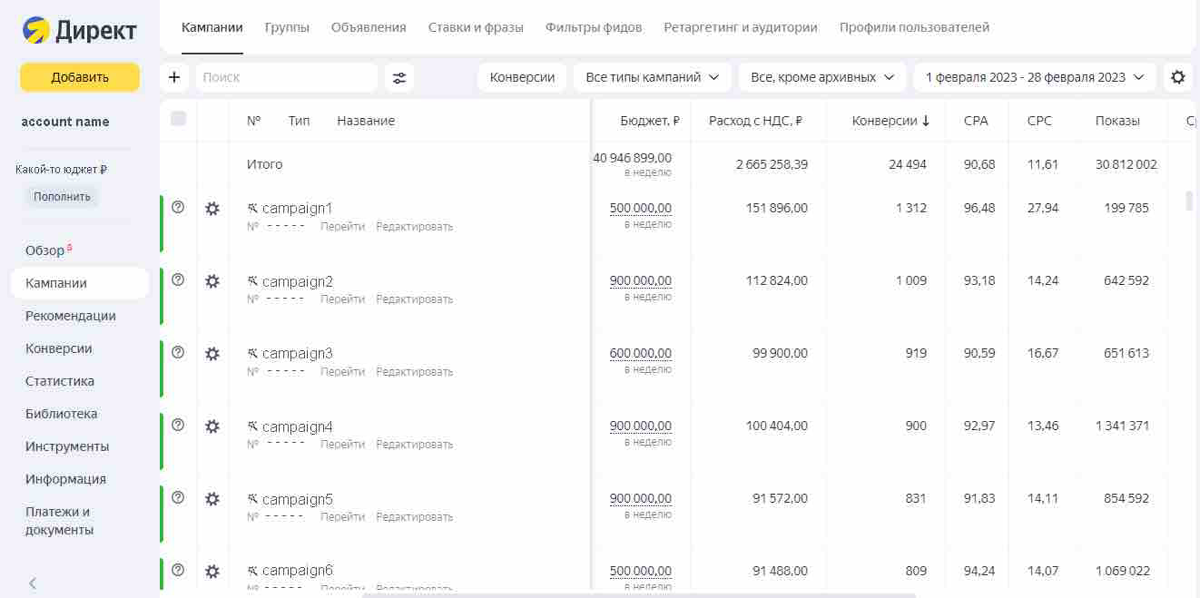Click the Добавить button
The image size is (1200, 598).
click(x=80, y=76)
